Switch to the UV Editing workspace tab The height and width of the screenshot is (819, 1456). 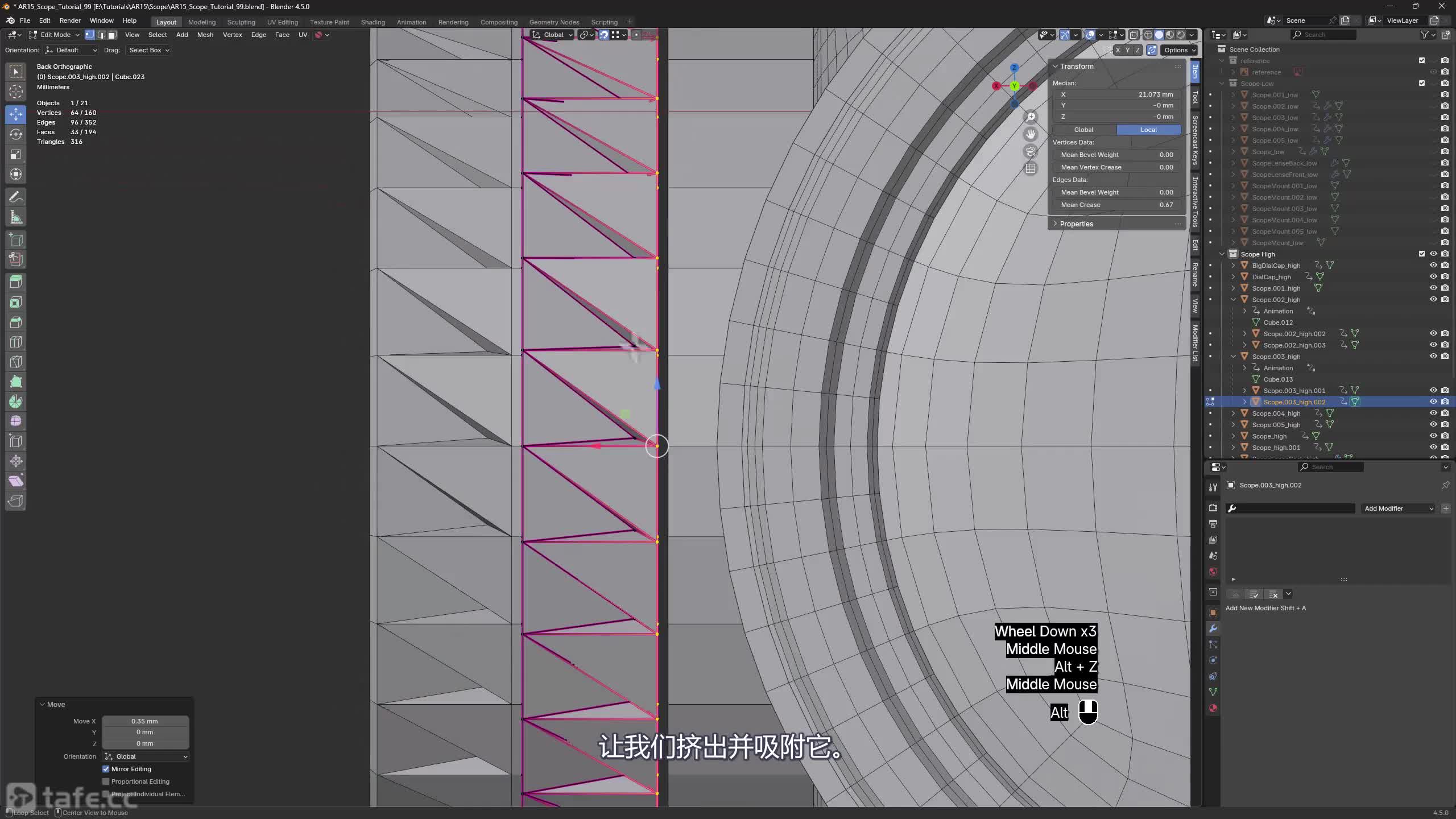[283, 22]
